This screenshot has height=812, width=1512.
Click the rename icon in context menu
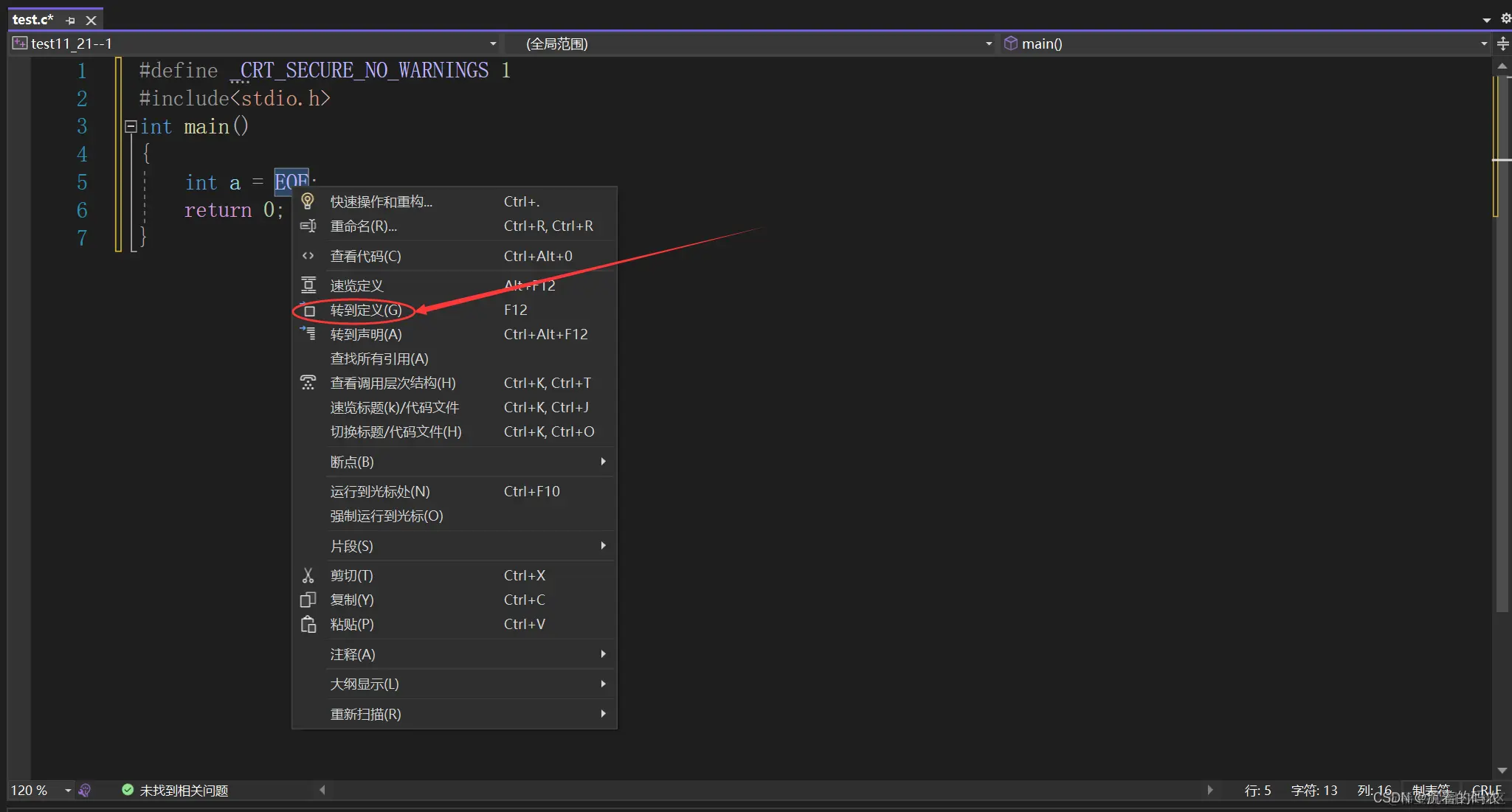pos(308,226)
